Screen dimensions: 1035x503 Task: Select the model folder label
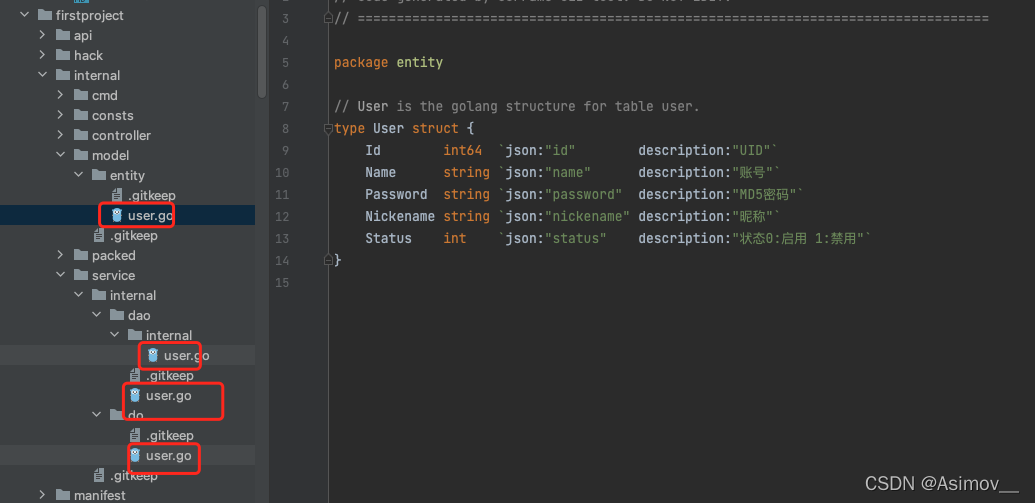click(110, 155)
